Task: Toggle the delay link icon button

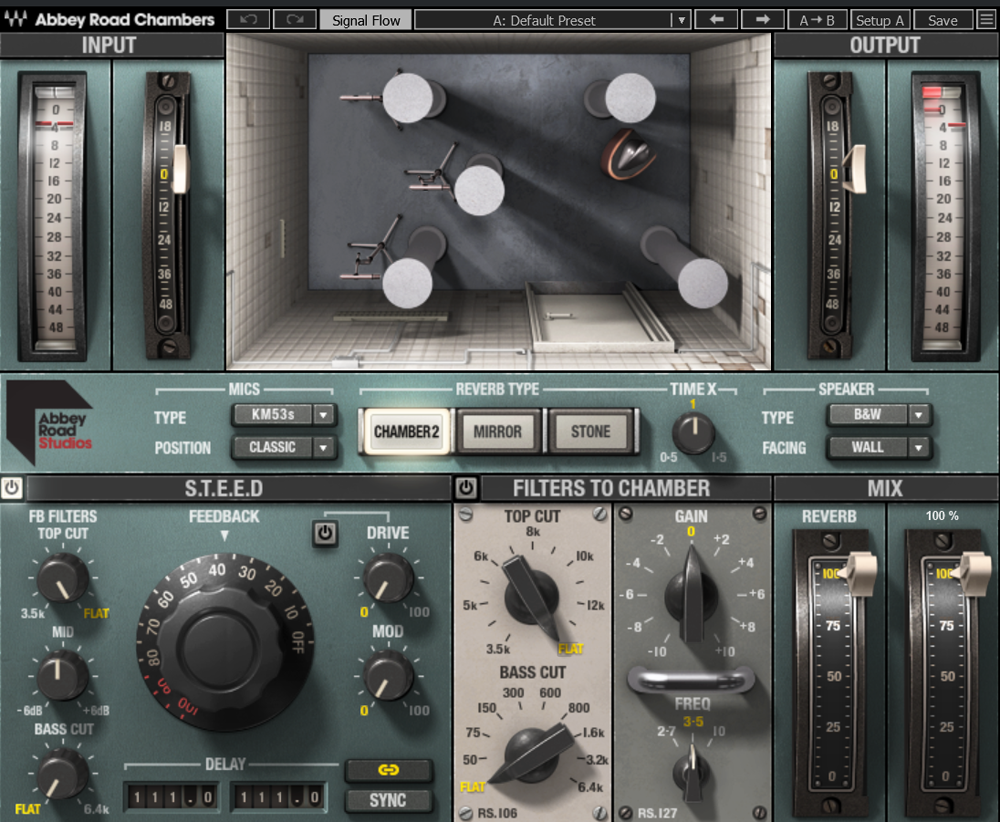Action: [x=388, y=770]
